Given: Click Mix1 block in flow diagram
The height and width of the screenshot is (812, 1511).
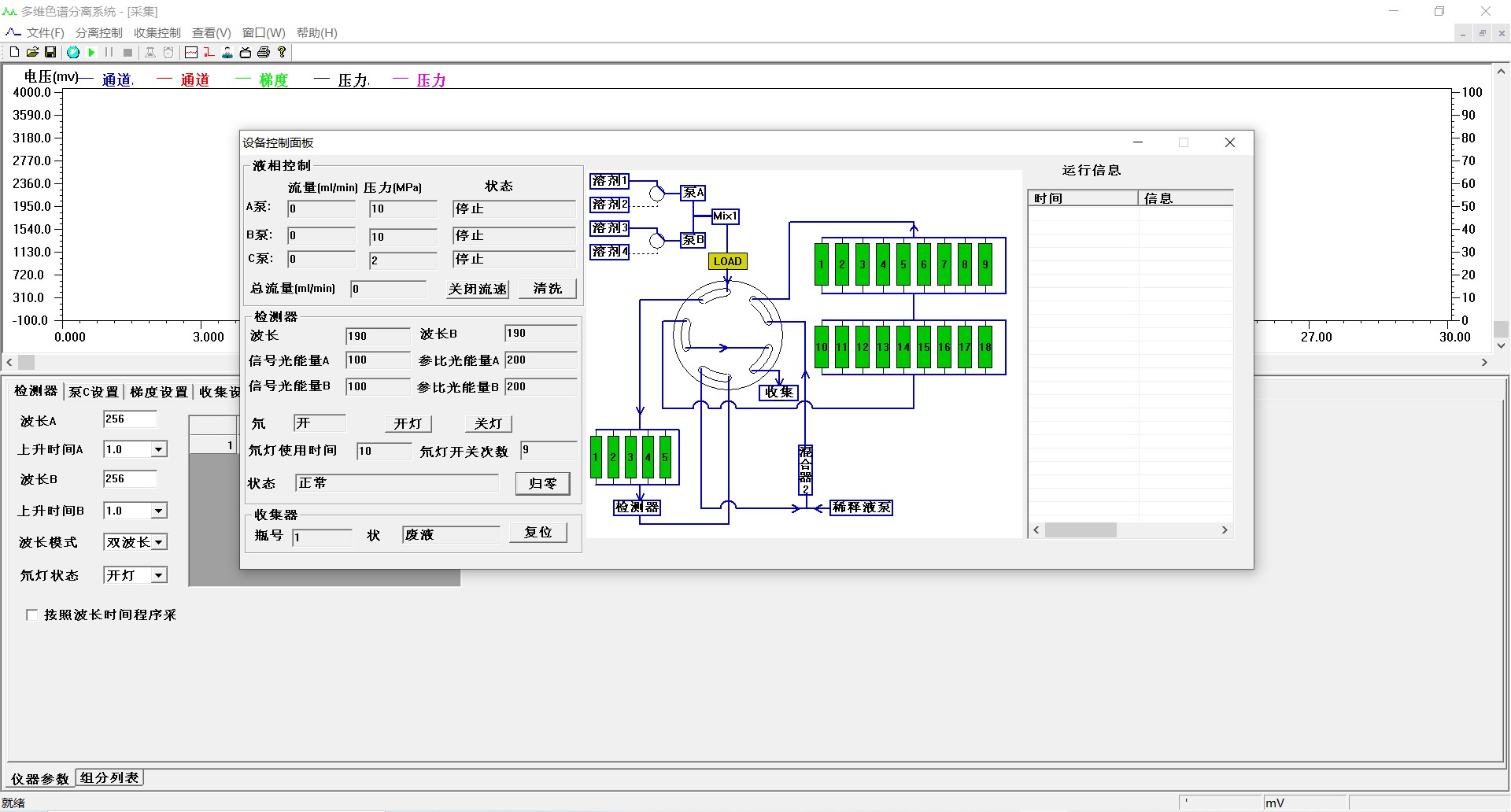Looking at the screenshot, I should [726, 216].
